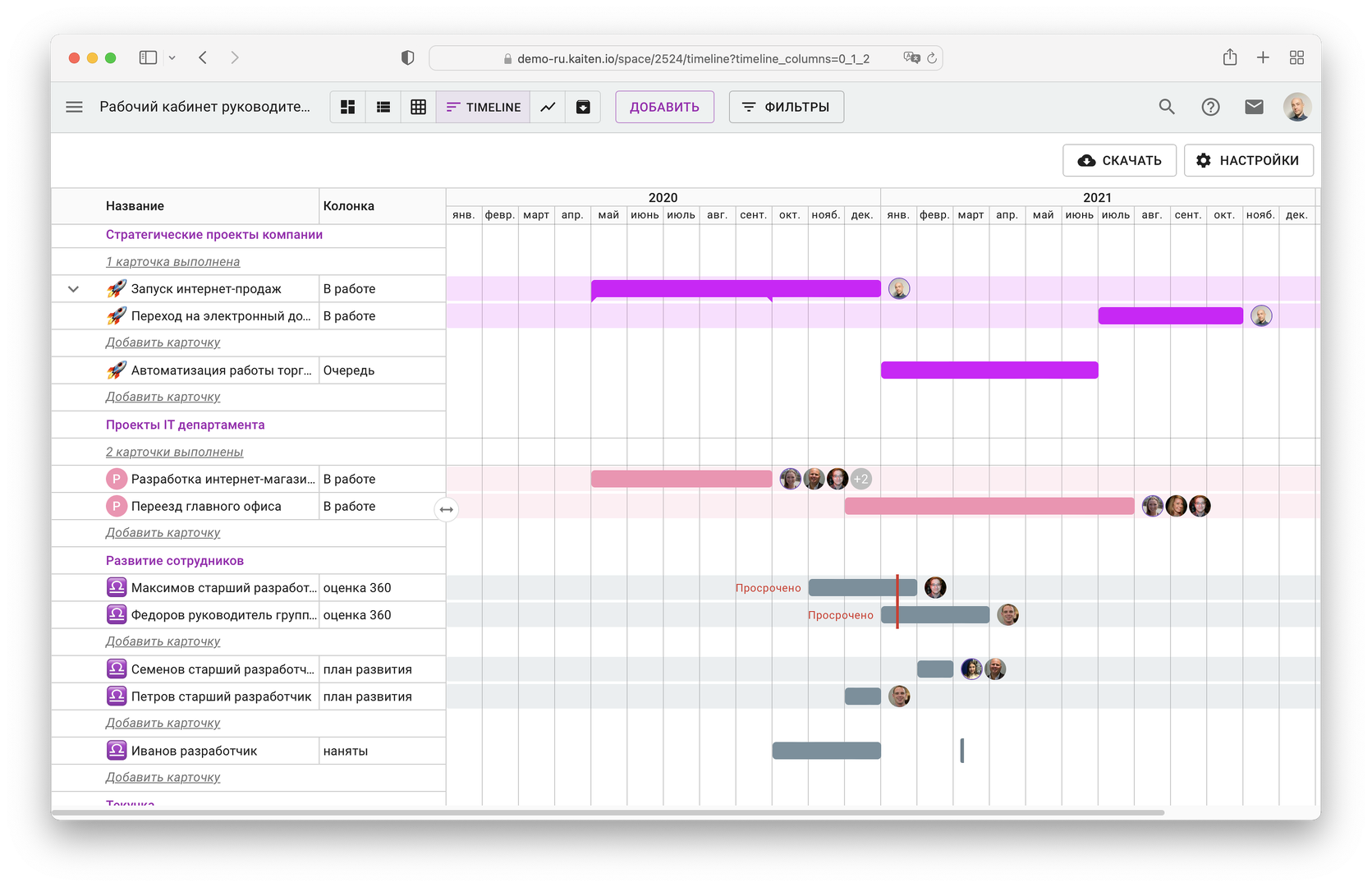Select the TIMELINE view tab
Image resolution: width=1372 pixels, height=887 pixels.
(484, 107)
